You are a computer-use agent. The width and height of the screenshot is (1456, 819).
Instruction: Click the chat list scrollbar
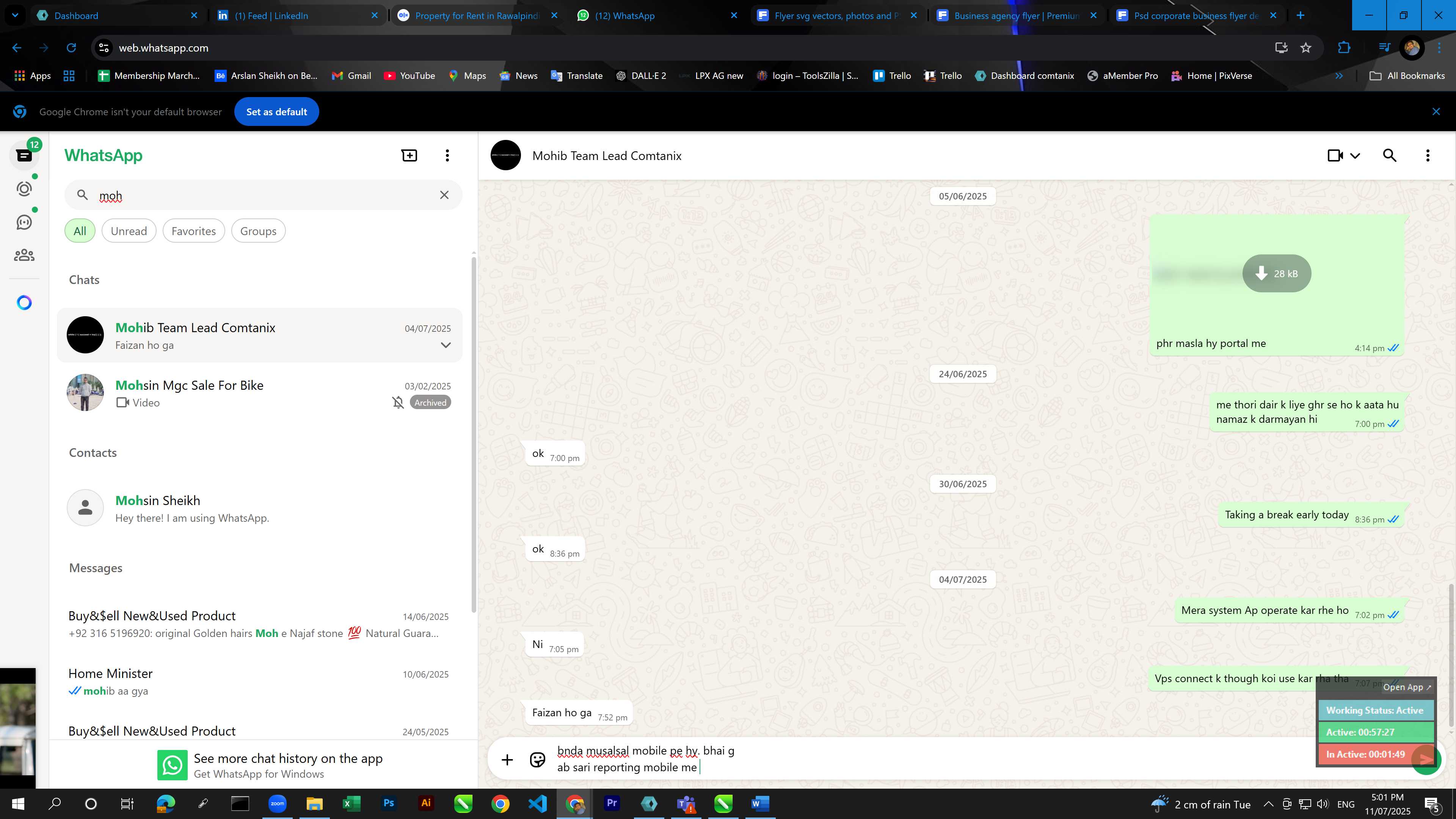474,435
